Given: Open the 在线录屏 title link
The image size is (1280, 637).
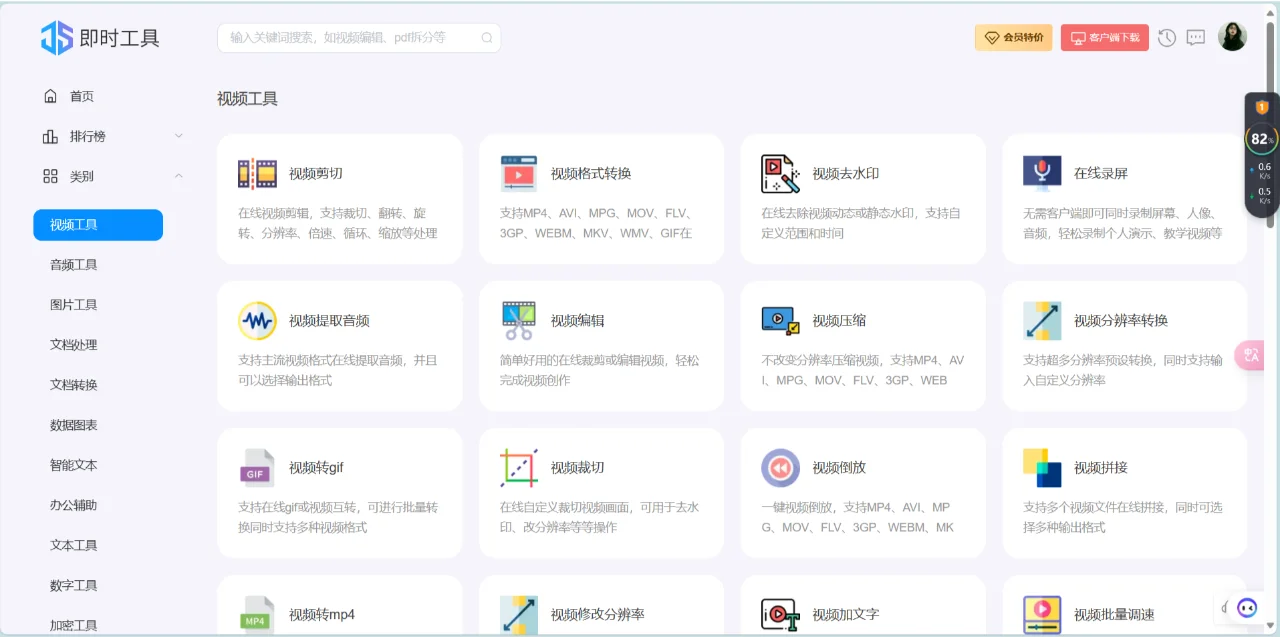Looking at the screenshot, I should pyautogui.click(x=1101, y=173).
